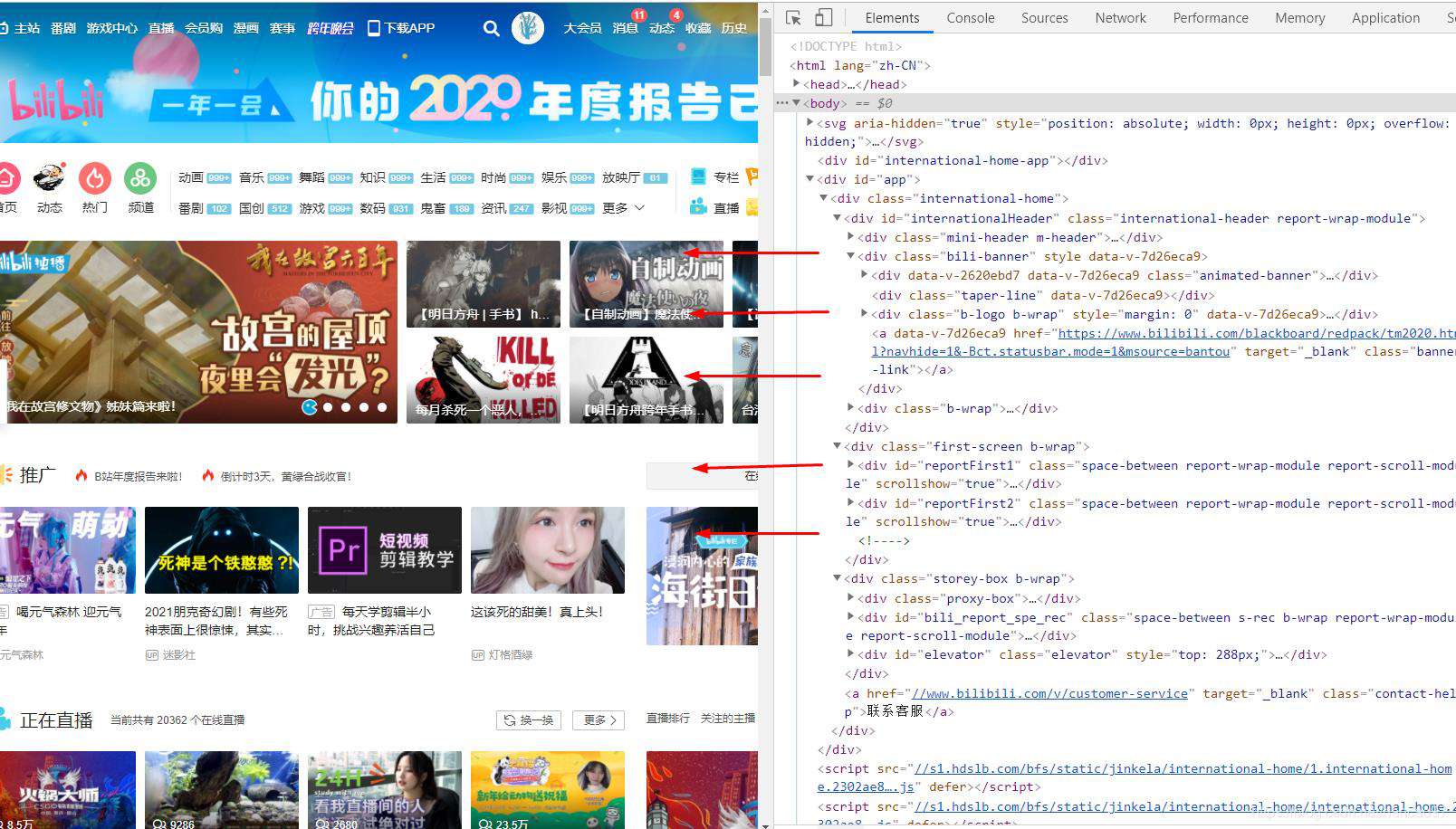Click the 换一换 refresh button
Screen dimensions: 1456x829
(x=529, y=720)
